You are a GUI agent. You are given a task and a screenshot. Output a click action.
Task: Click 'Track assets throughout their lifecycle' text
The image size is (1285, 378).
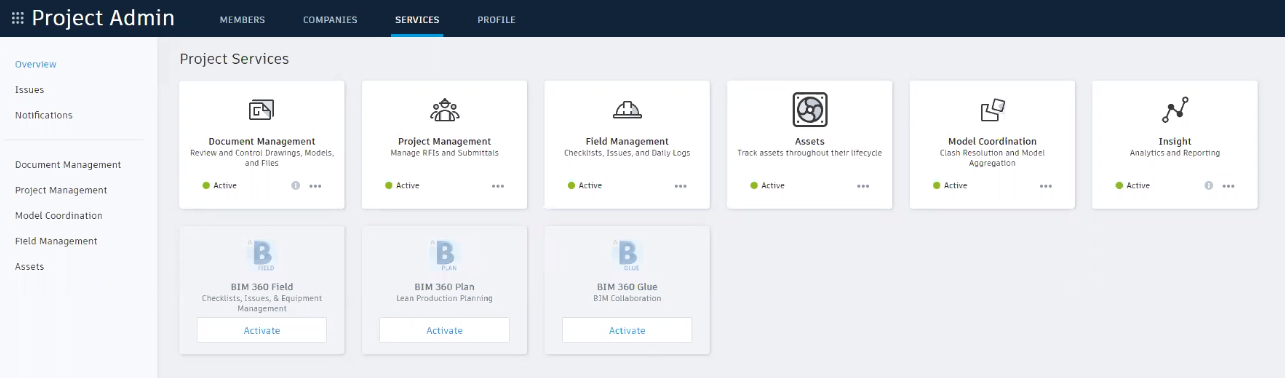810,153
